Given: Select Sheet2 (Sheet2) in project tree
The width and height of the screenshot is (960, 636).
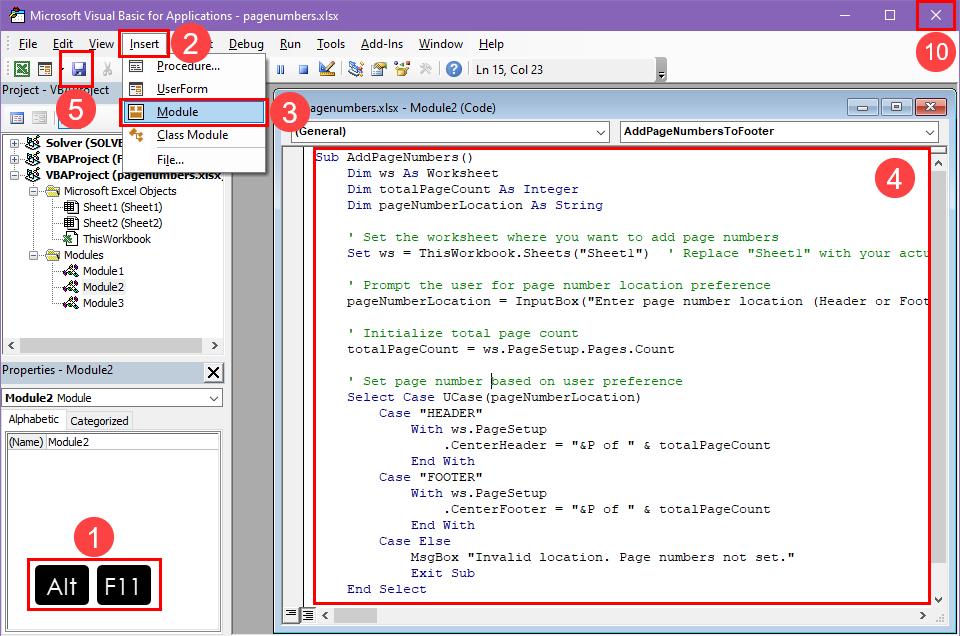Looking at the screenshot, I should [122, 223].
